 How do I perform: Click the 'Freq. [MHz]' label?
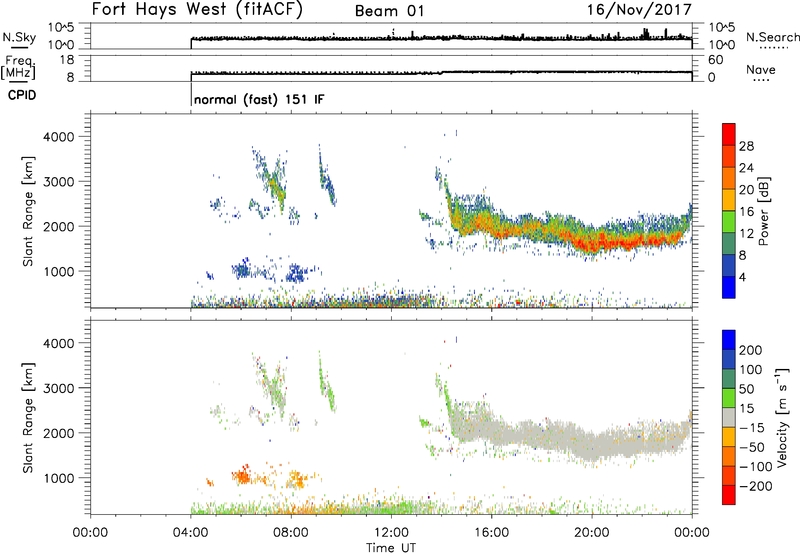(18, 67)
